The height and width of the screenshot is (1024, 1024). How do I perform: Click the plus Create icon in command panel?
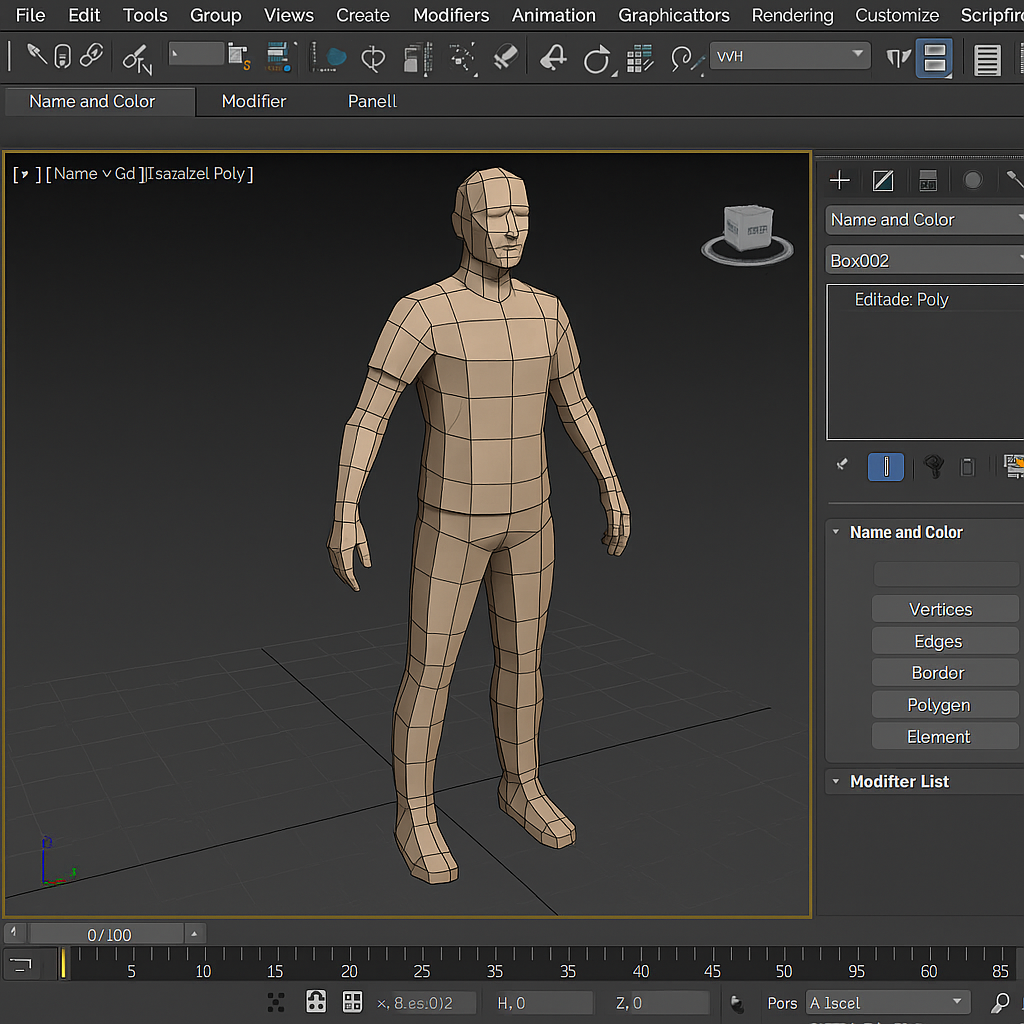pos(840,180)
